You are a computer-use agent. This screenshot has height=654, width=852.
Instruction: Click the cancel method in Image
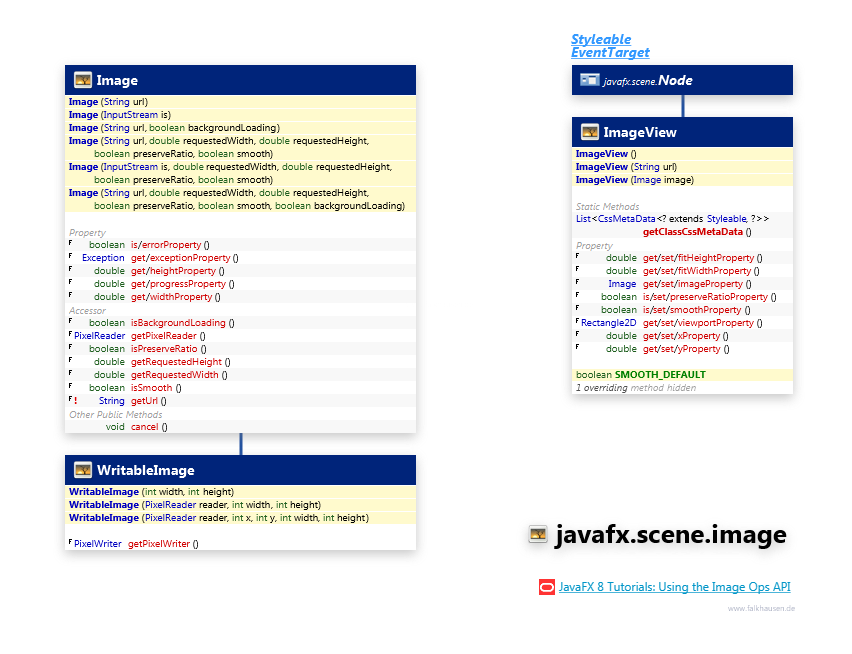point(146,427)
